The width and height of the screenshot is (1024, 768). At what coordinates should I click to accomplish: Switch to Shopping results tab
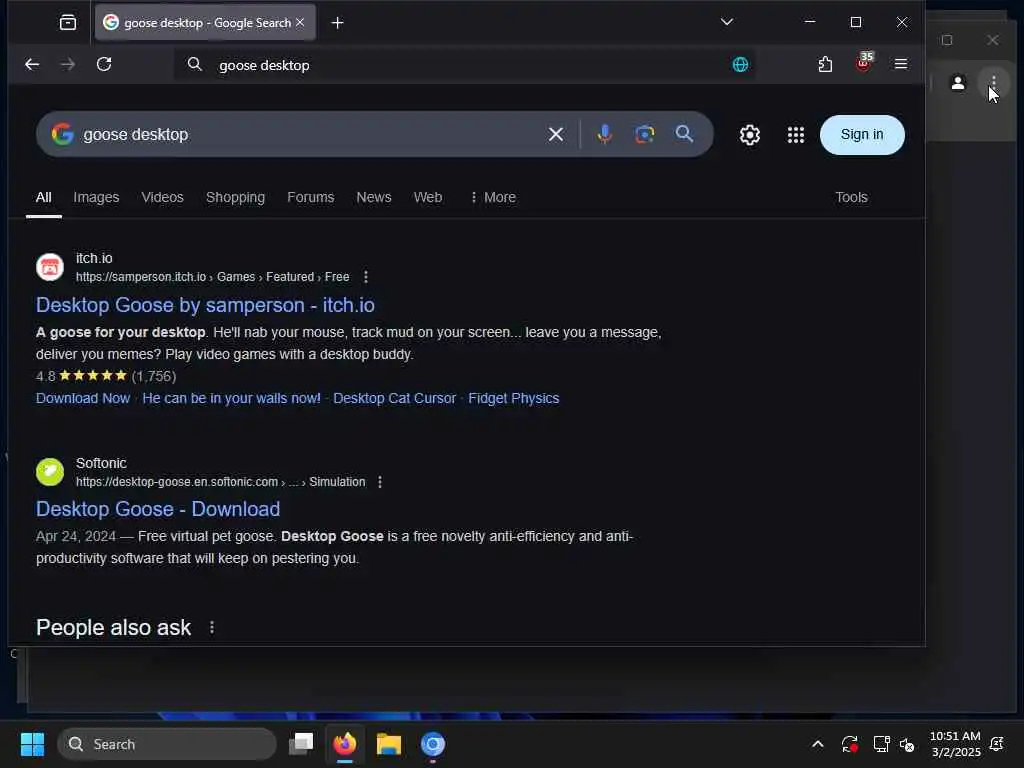pyautogui.click(x=235, y=197)
